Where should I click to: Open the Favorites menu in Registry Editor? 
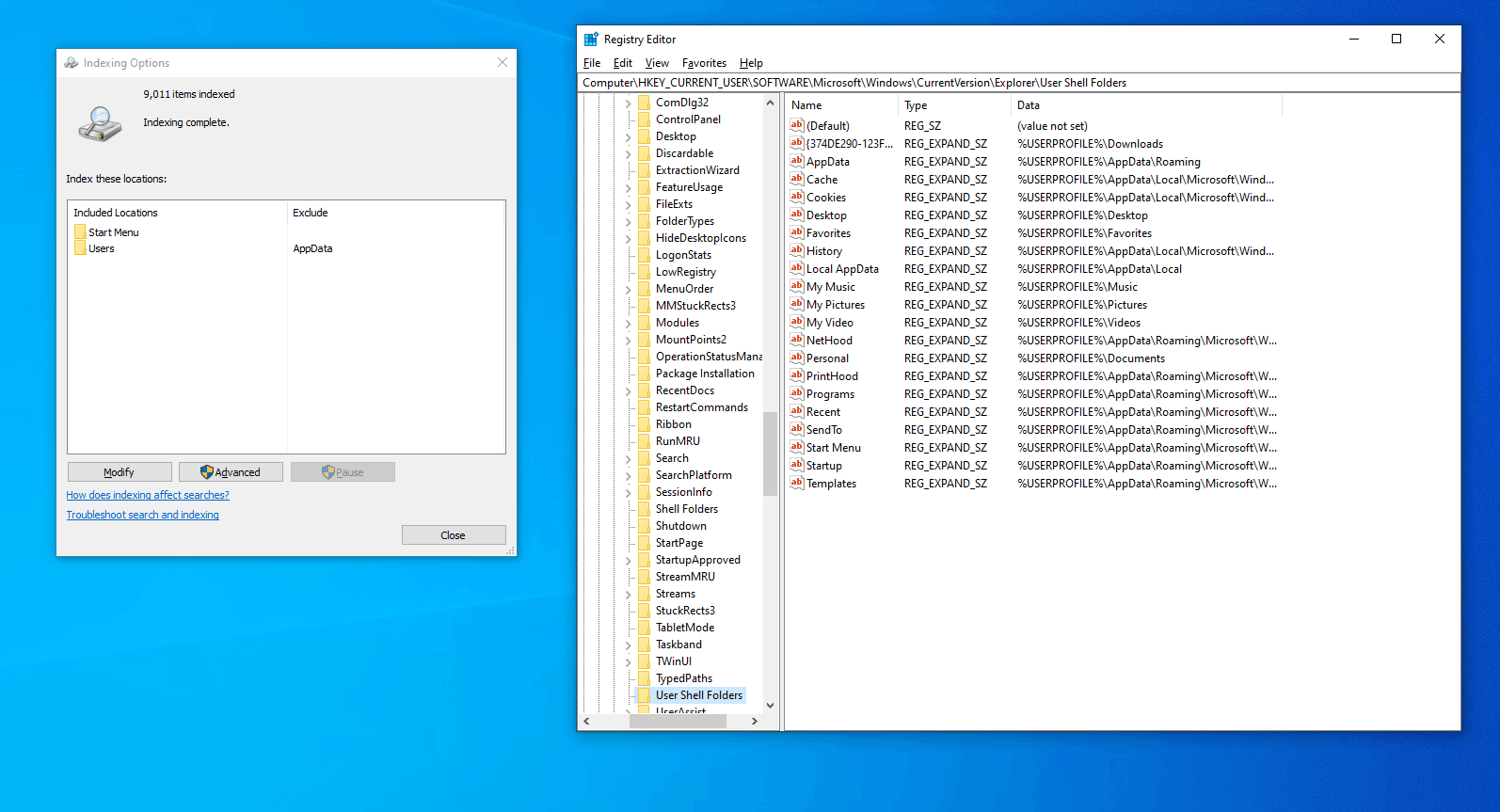point(704,63)
